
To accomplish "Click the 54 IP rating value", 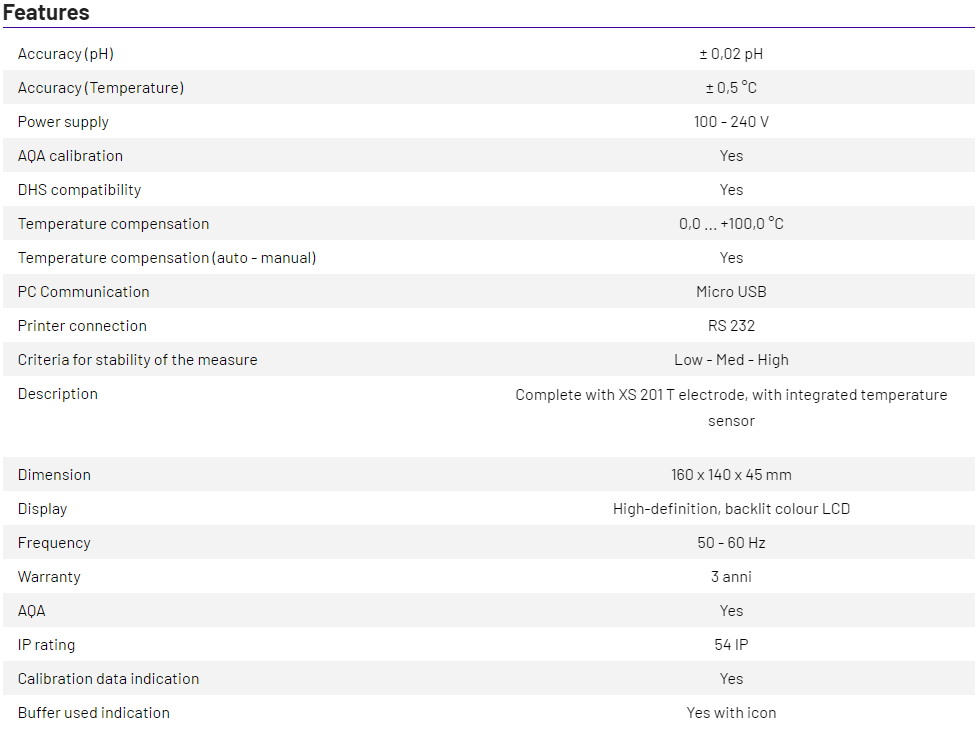I will 731,645.
